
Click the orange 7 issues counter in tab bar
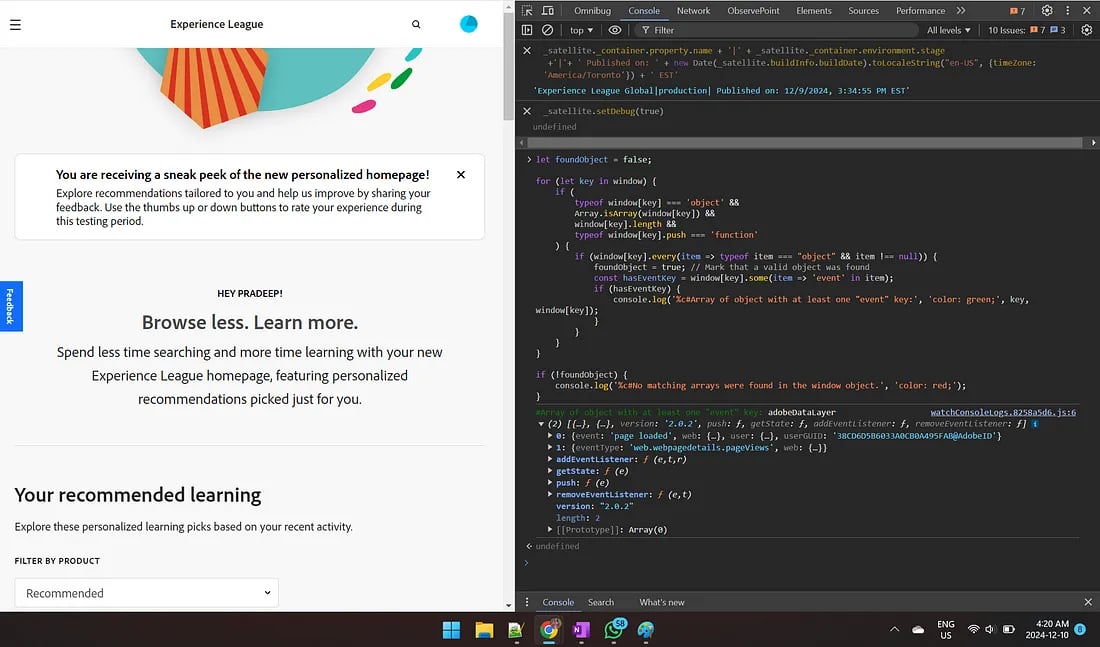[1017, 11]
